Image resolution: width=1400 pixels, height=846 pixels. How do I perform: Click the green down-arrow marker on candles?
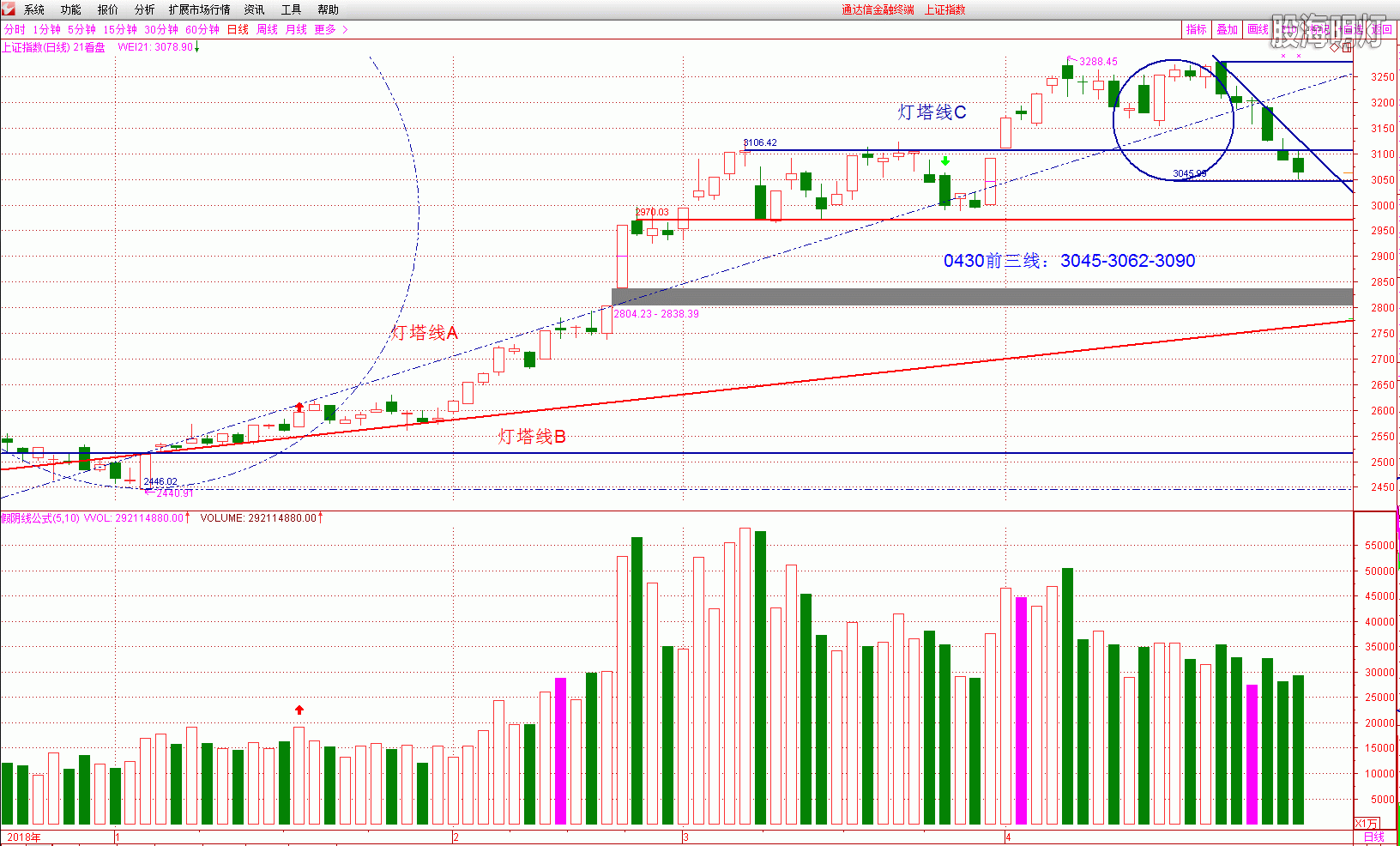[x=945, y=161]
